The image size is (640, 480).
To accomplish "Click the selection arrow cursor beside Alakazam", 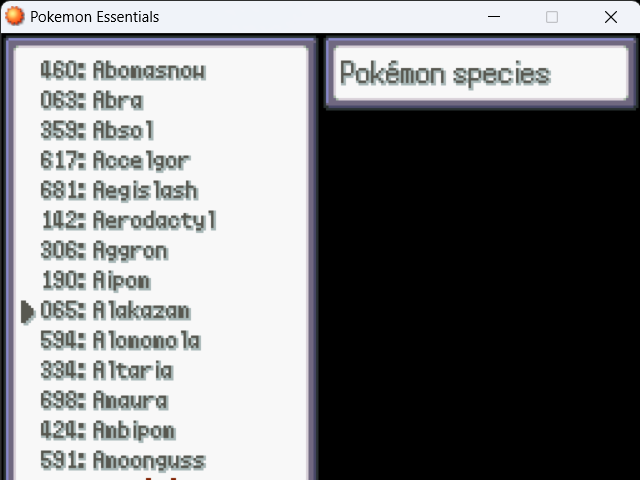I will [x=28, y=312].
